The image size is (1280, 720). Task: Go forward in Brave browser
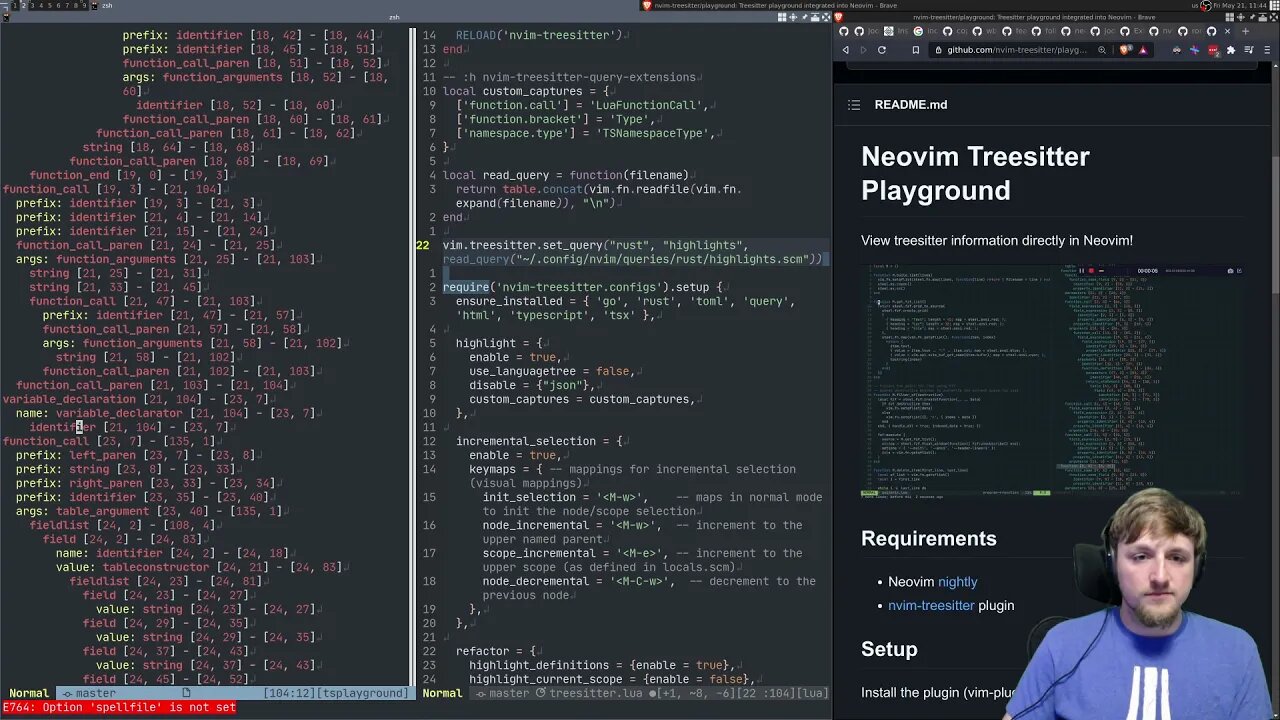click(x=863, y=50)
